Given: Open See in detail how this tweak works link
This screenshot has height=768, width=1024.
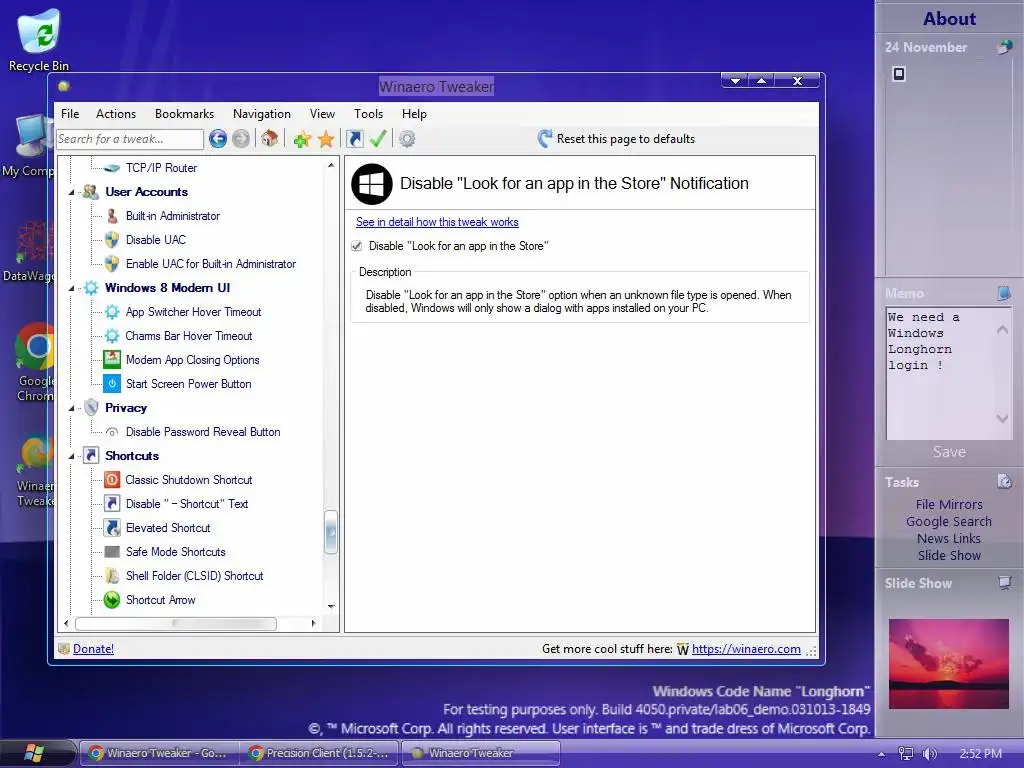Looking at the screenshot, I should pos(437,222).
